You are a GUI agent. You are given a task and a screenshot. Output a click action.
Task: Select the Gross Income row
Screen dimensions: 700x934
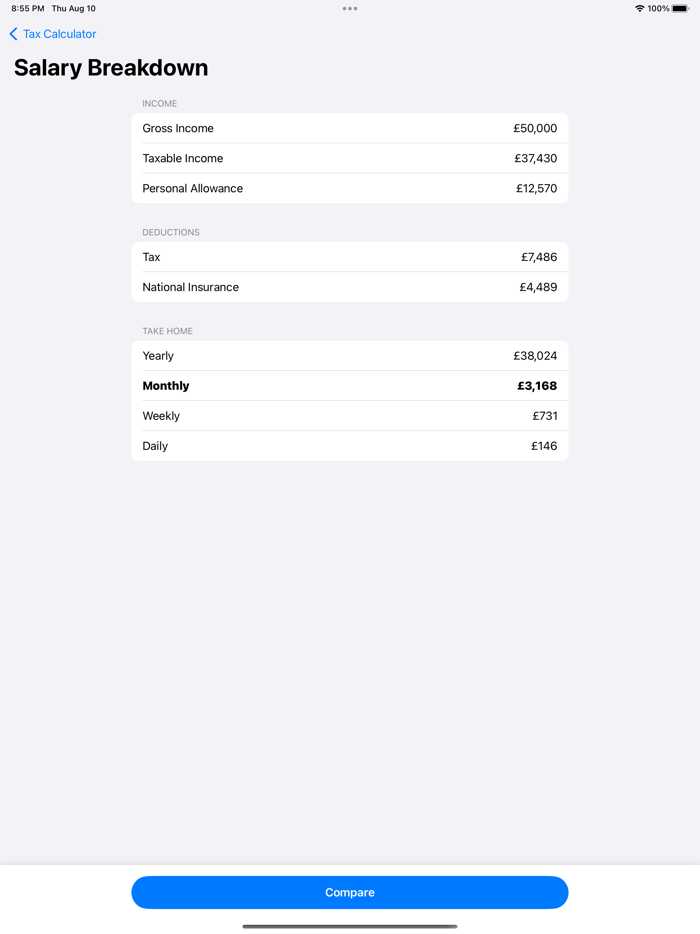coord(349,128)
